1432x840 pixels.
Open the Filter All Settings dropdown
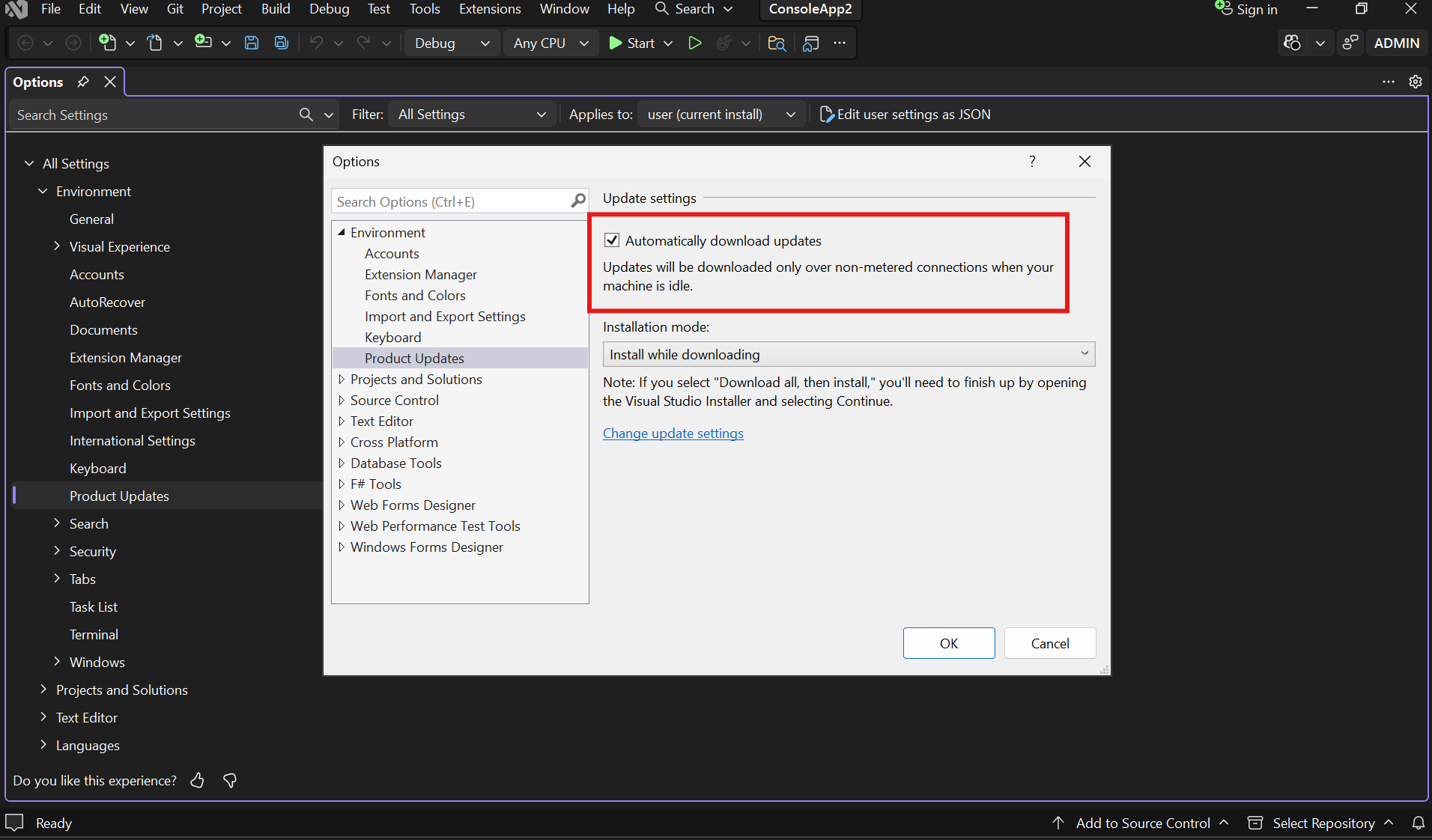pyautogui.click(x=472, y=115)
